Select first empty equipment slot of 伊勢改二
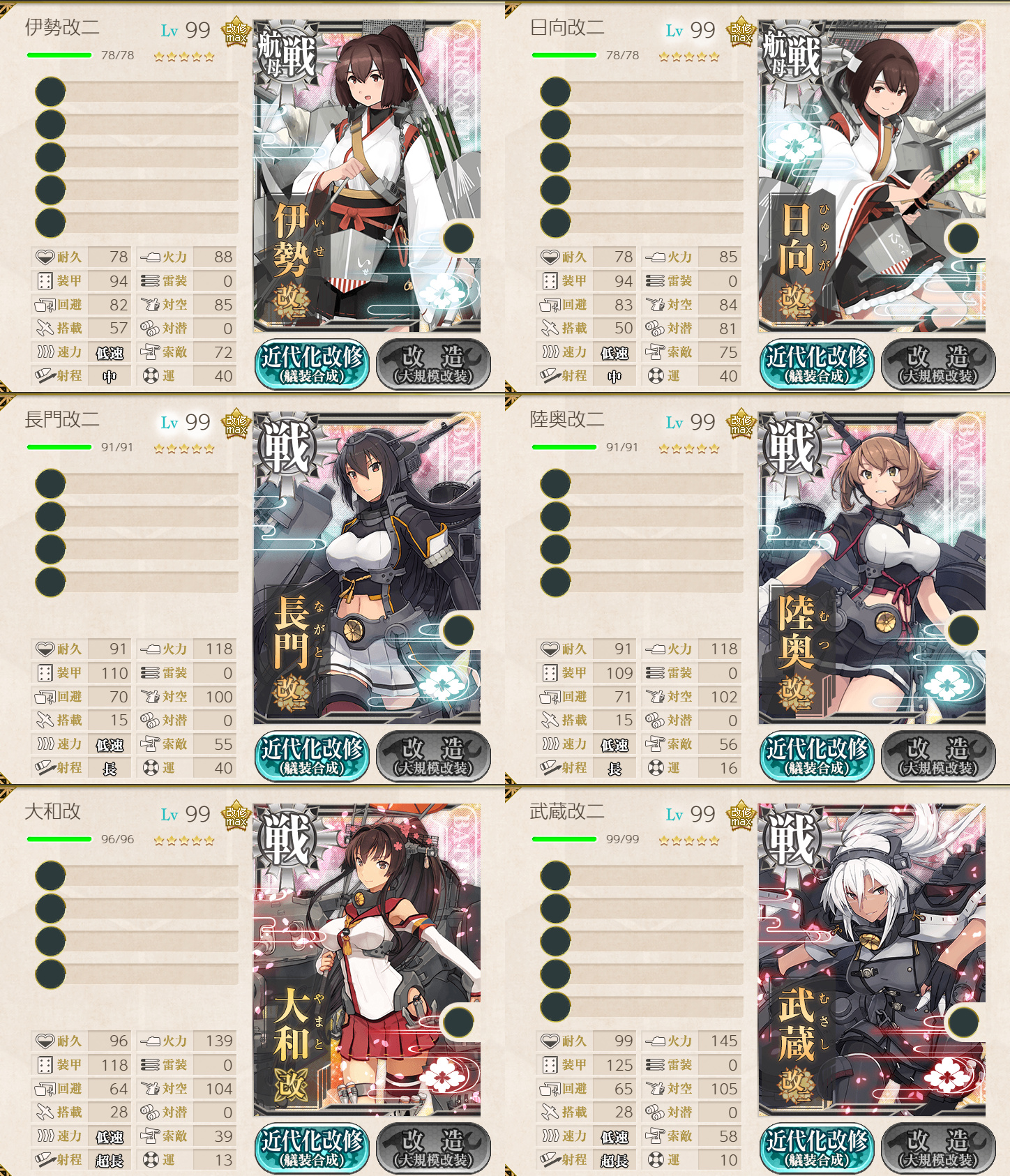 [137, 91]
